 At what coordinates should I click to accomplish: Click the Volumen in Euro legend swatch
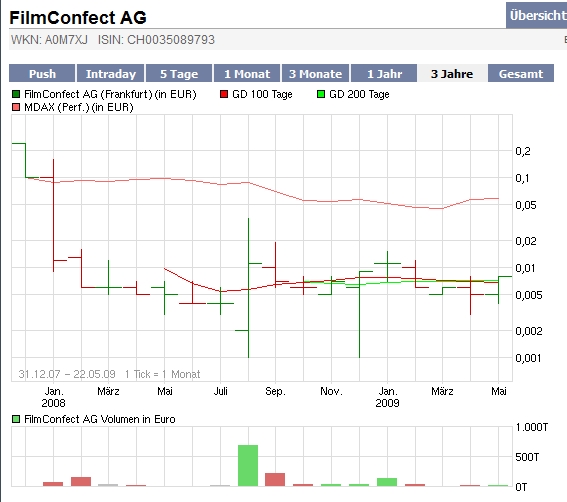(x=16, y=419)
